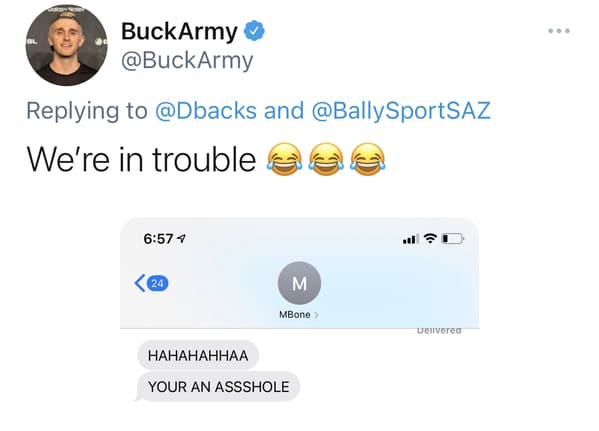Click BuckArmy's profile avatar photo

pos(66,45)
